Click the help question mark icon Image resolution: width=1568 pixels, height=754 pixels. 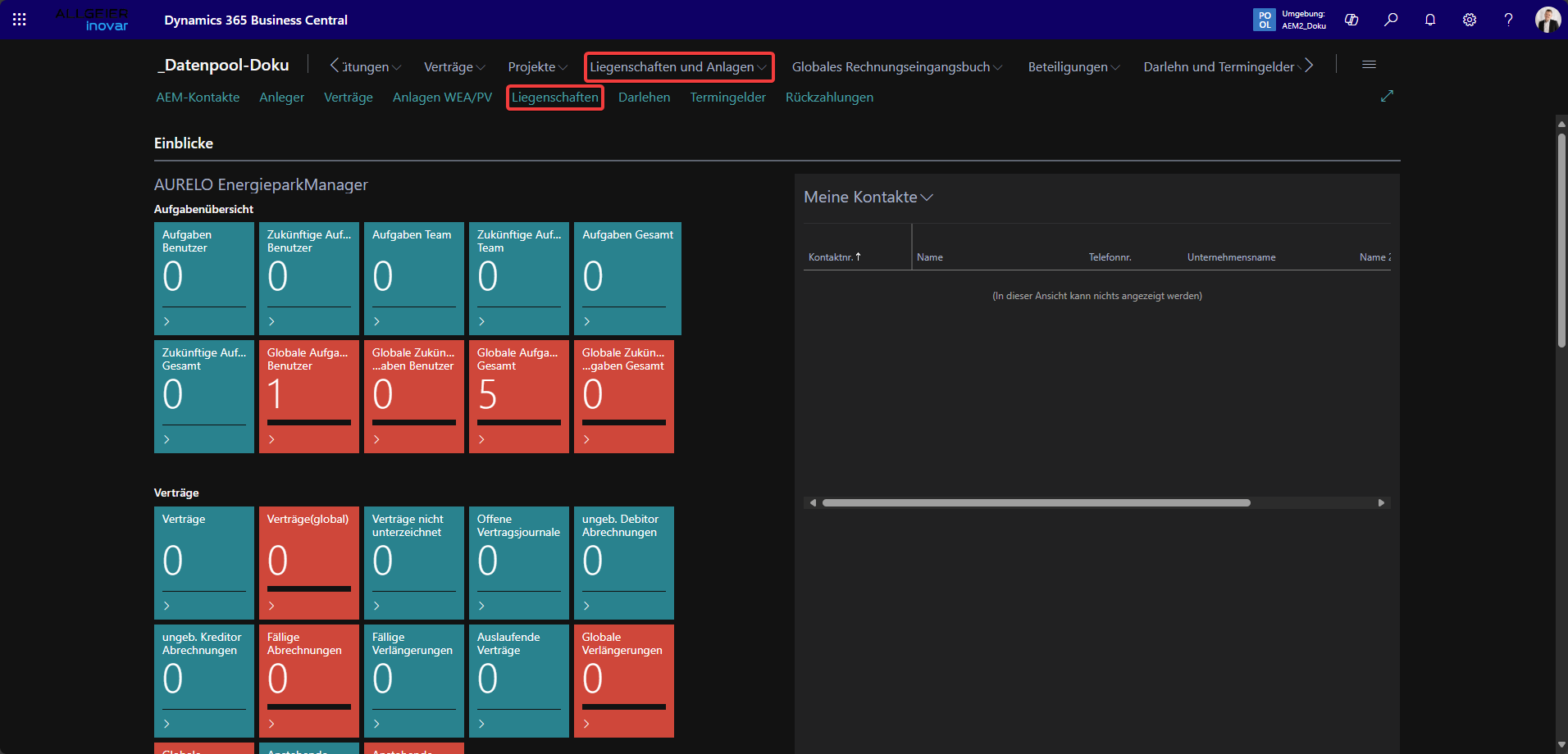1509,20
